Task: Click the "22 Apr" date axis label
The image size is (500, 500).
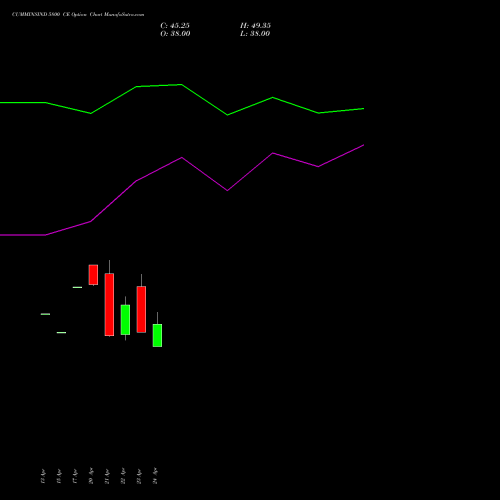Action: pos(123,476)
